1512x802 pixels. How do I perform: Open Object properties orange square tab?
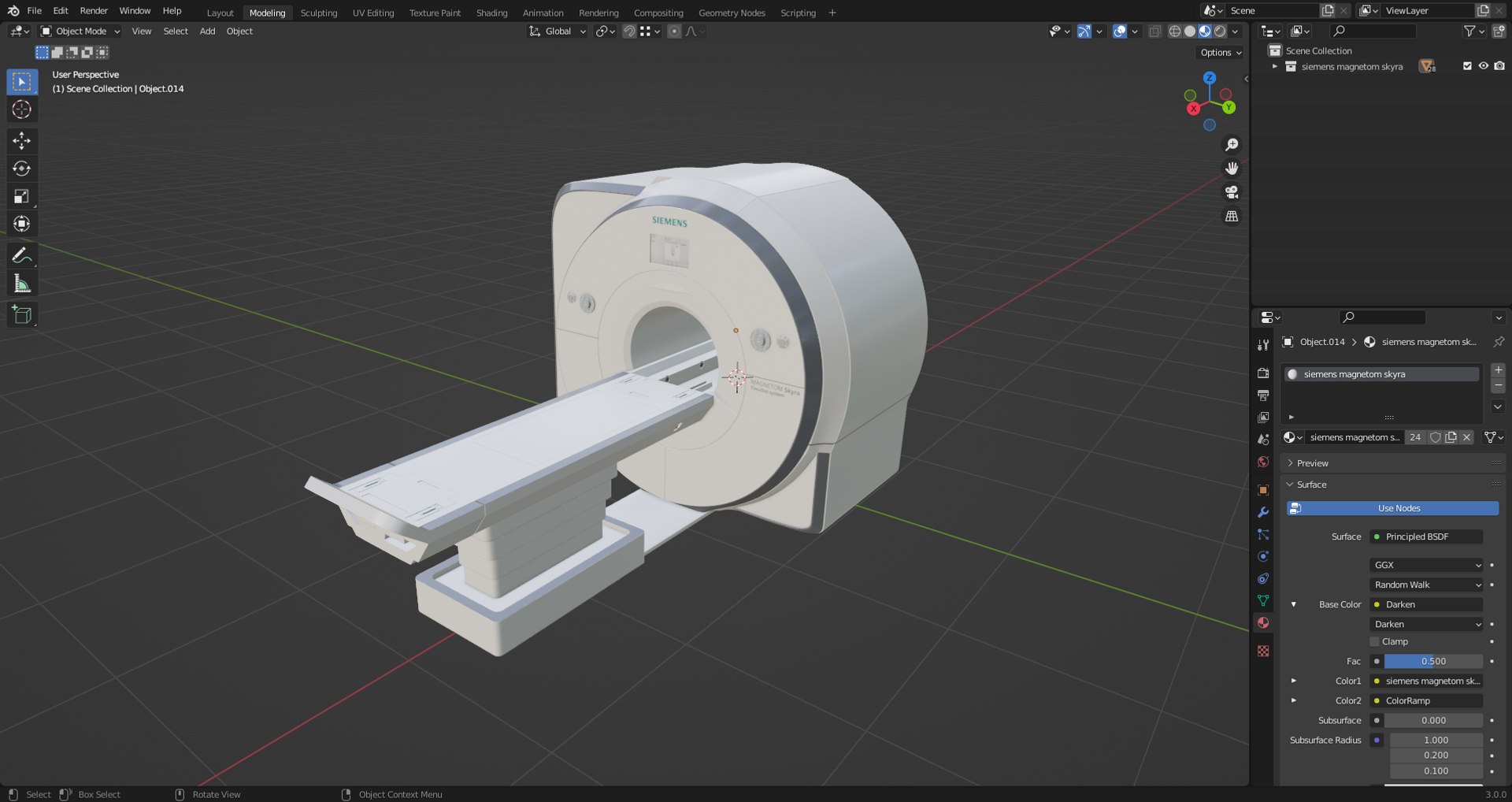pyautogui.click(x=1263, y=490)
